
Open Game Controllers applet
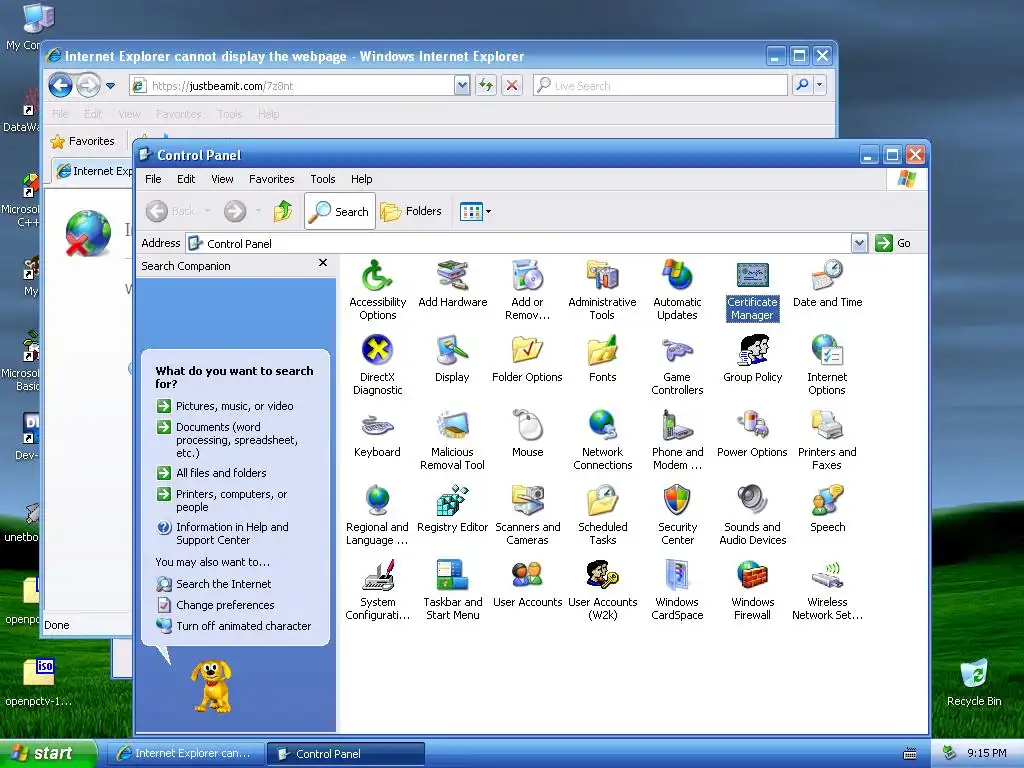point(677,365)
